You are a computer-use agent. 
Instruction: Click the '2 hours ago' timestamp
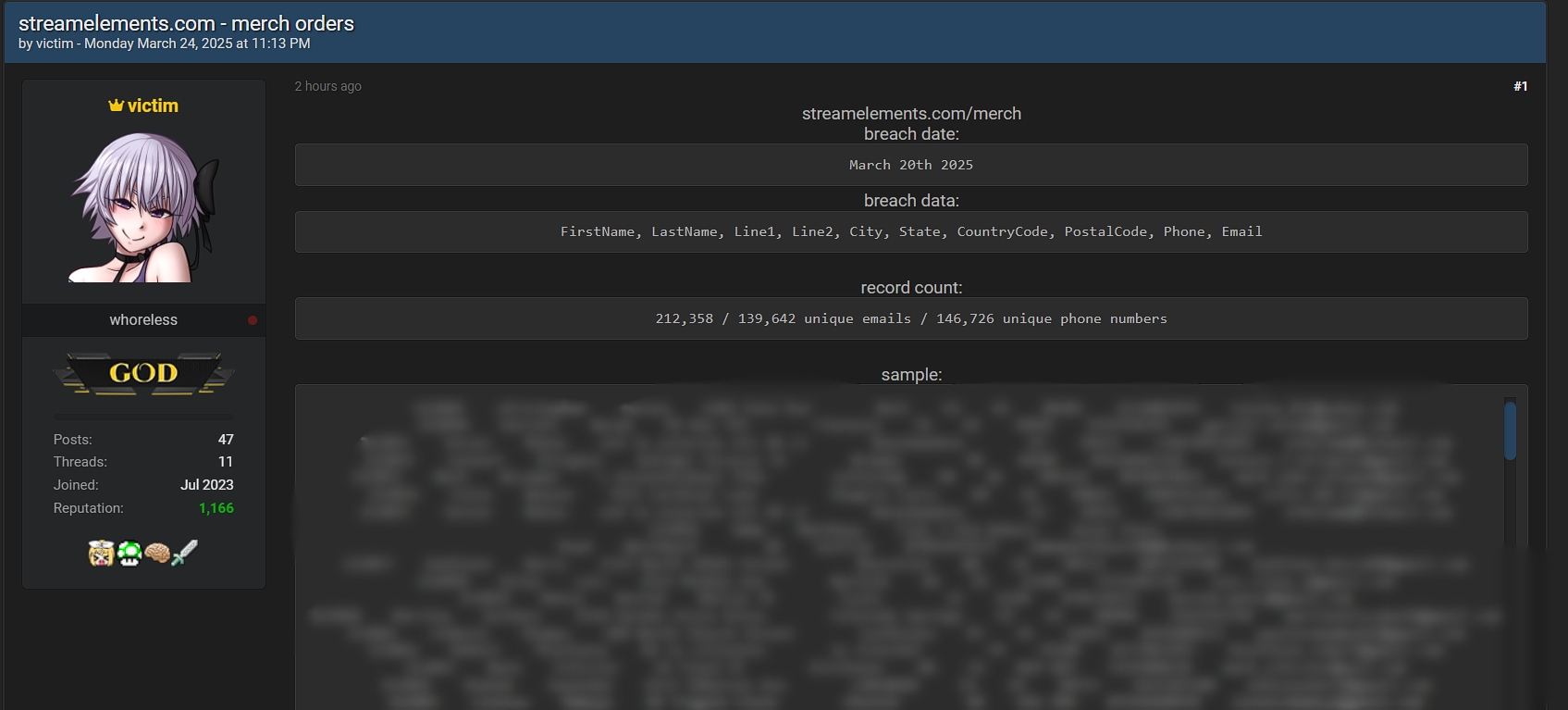[x=327, y=86]
